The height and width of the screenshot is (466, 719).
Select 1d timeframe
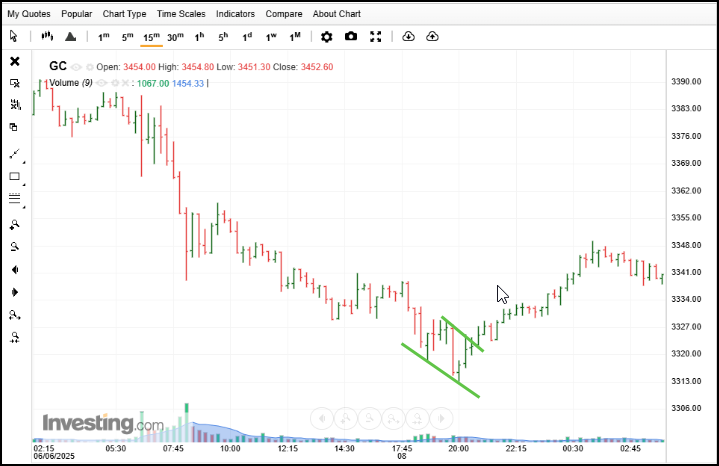(x=247, y=37)
